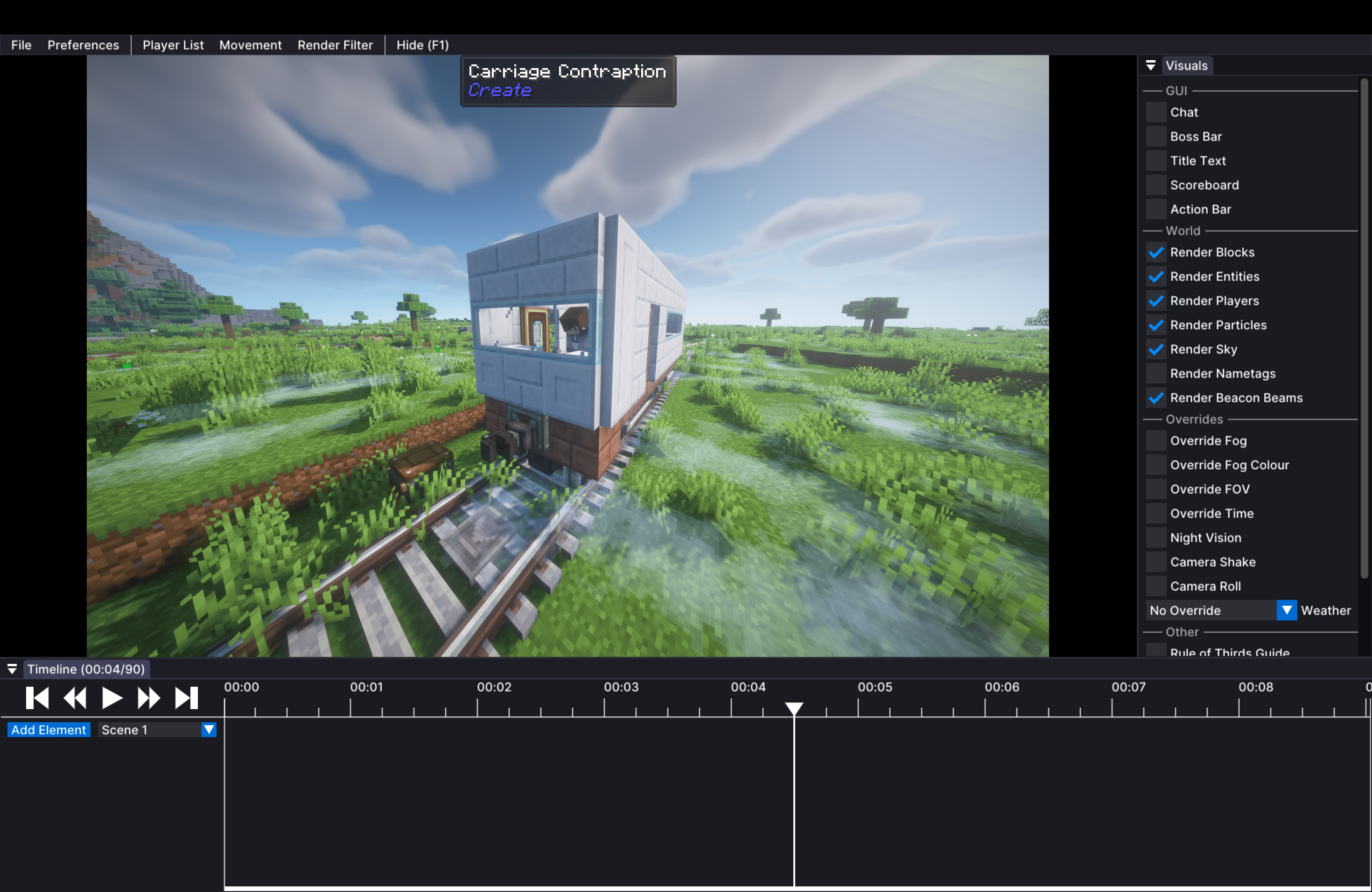Uncheck Render Entities

[x=1156, y=277]
